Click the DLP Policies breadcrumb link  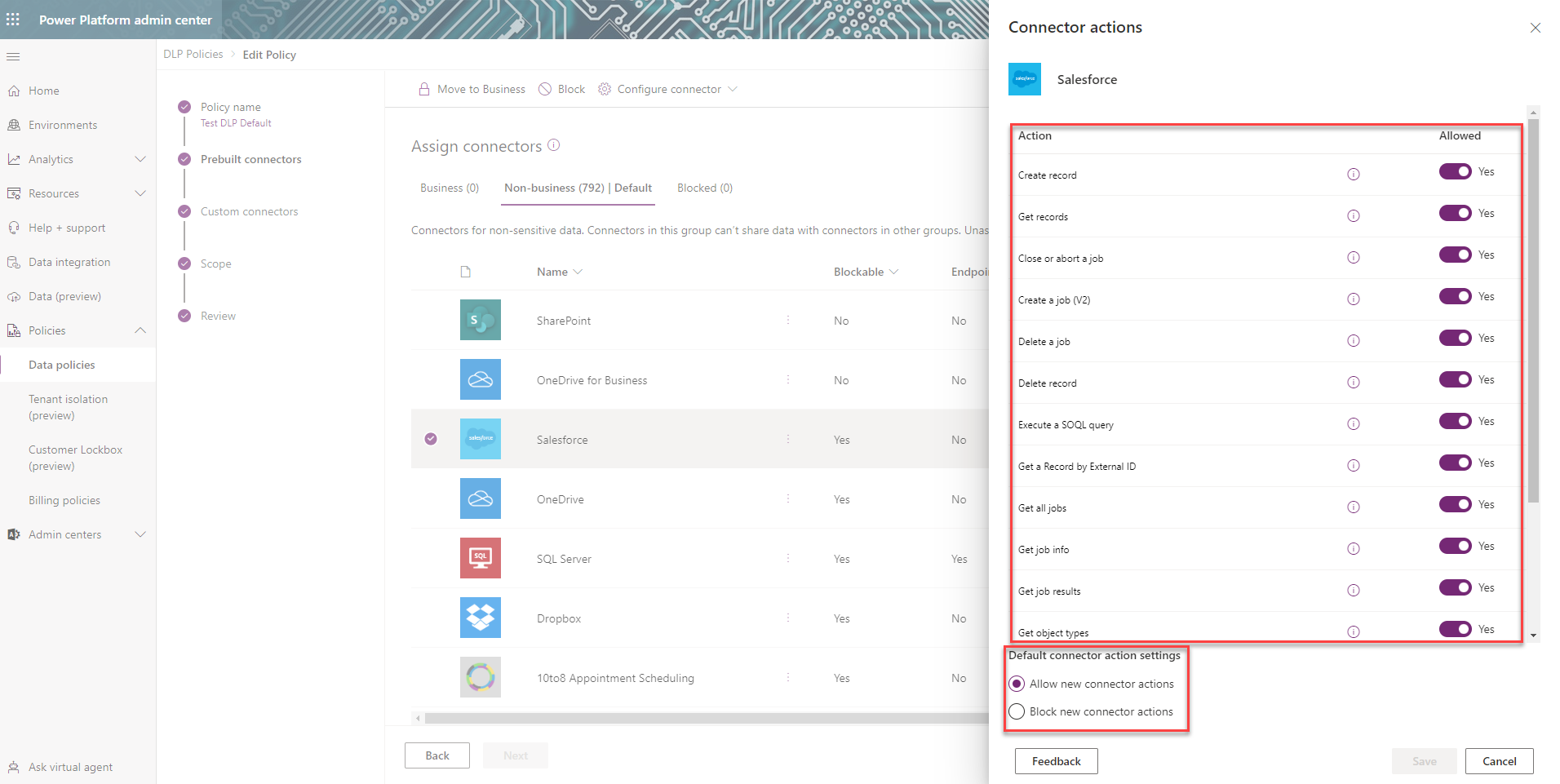[x=193, y=54]
